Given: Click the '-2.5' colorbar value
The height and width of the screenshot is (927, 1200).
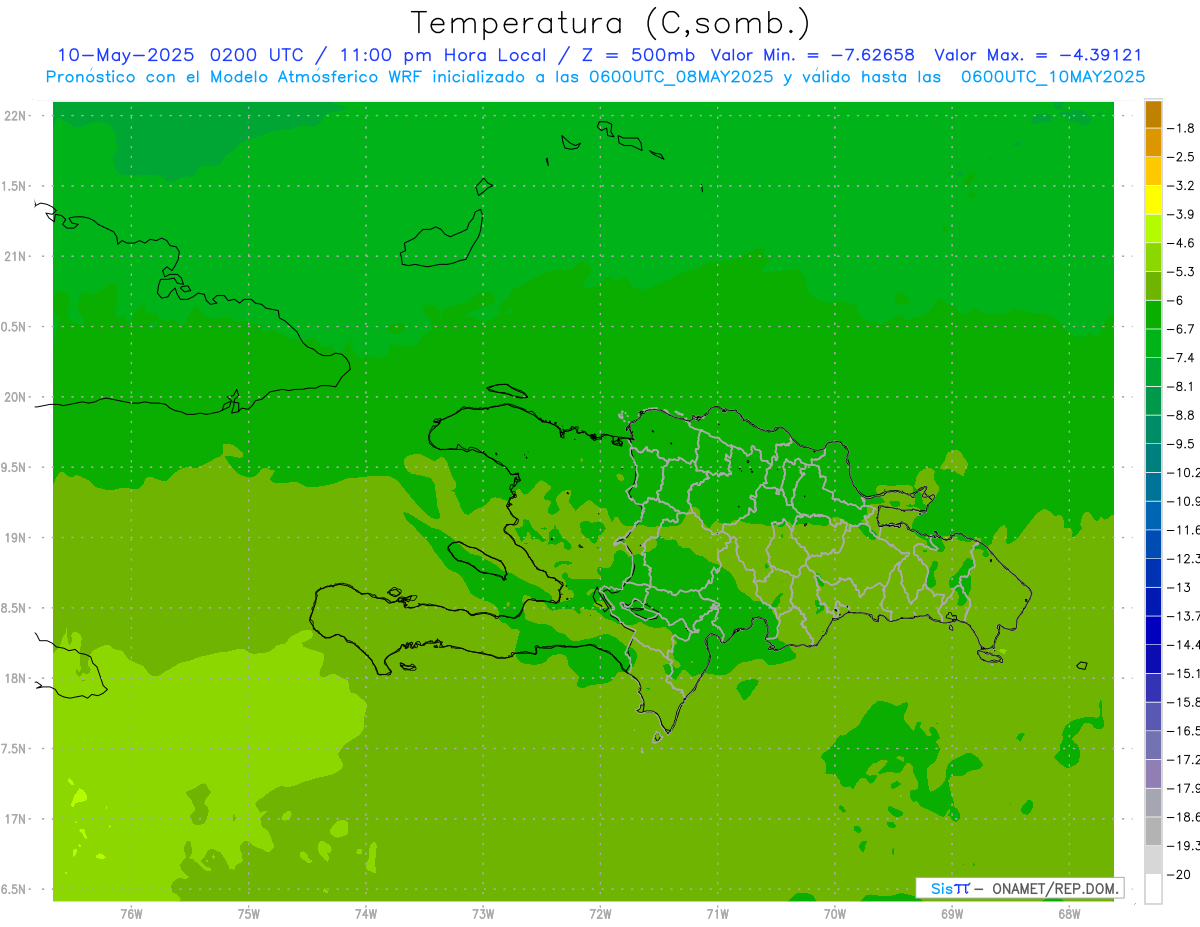Looking at the screenshot, I should [1182, 157].
